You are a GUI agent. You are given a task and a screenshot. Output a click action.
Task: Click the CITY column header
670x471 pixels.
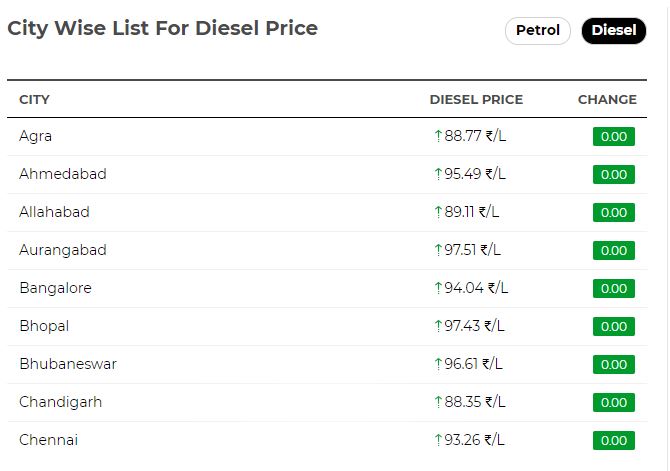34,100
